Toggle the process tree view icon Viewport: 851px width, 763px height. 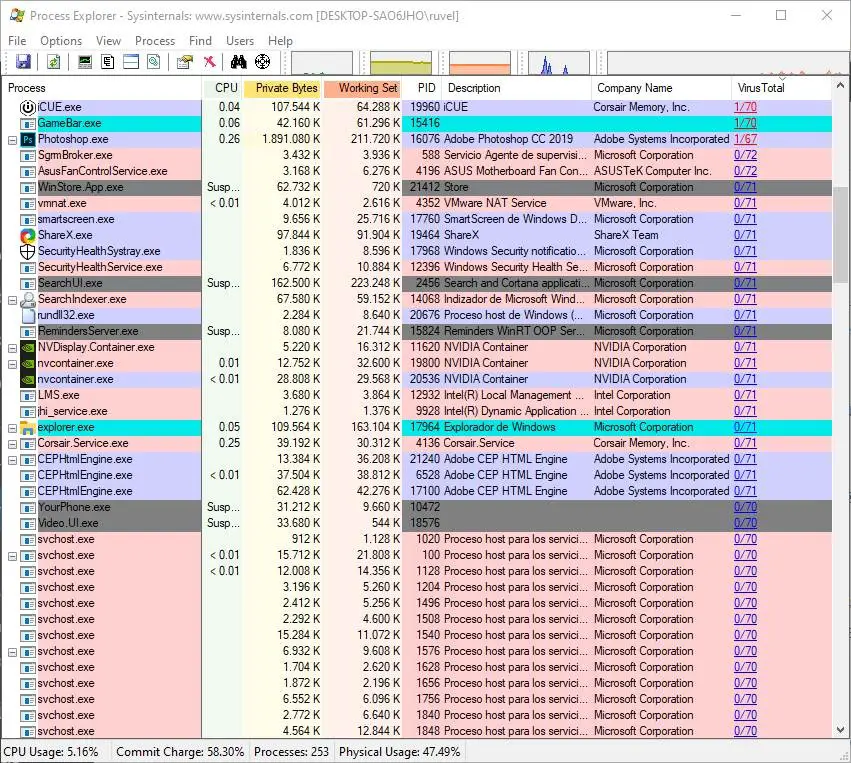point(107,62)
